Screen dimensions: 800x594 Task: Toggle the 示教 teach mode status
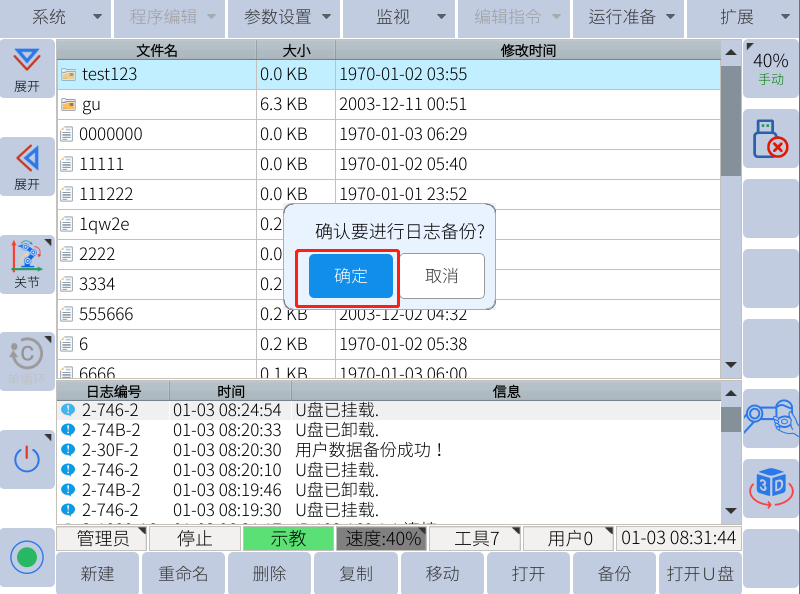tap(288, 539)
